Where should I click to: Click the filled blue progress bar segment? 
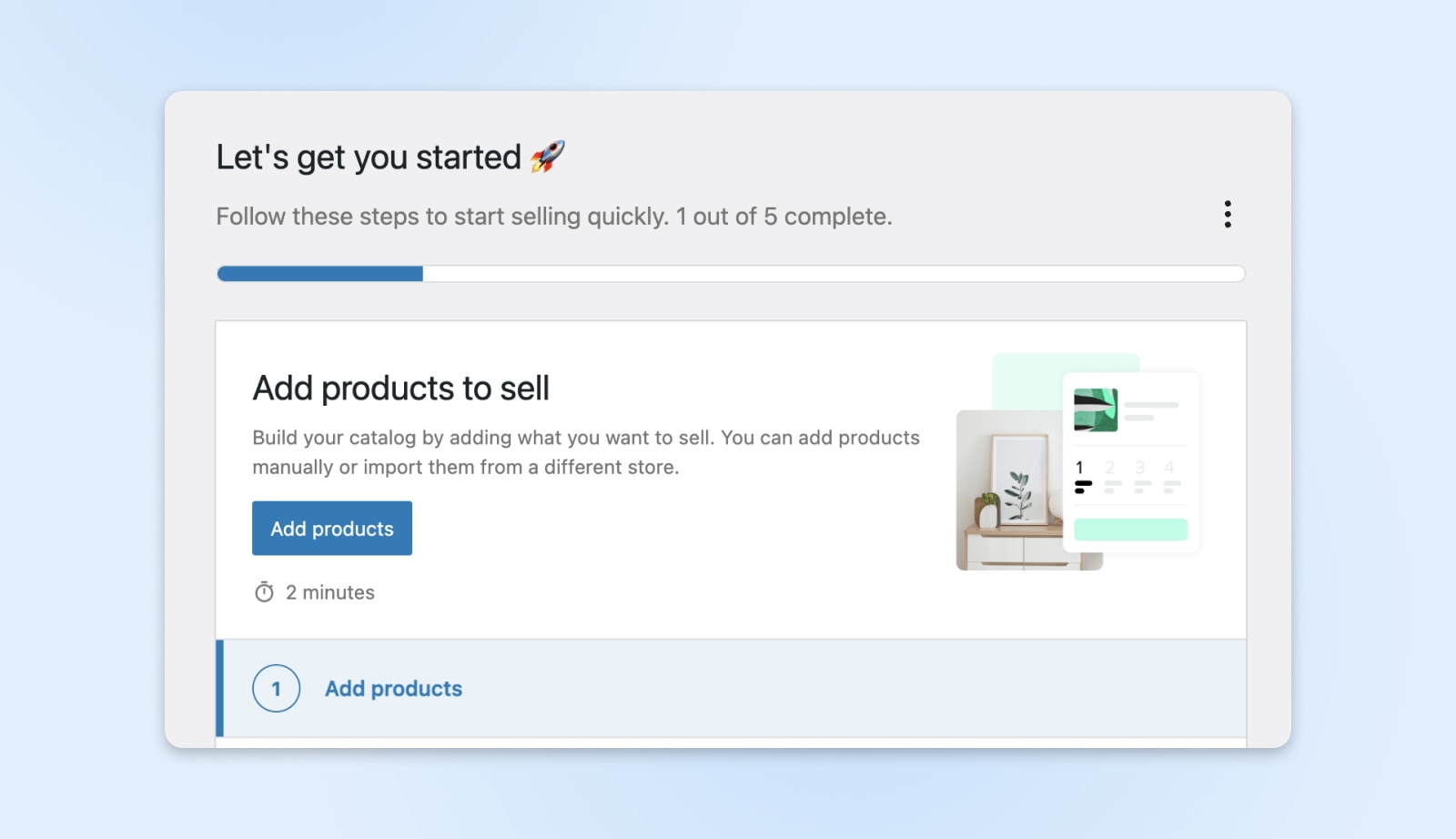click(320, 274)
